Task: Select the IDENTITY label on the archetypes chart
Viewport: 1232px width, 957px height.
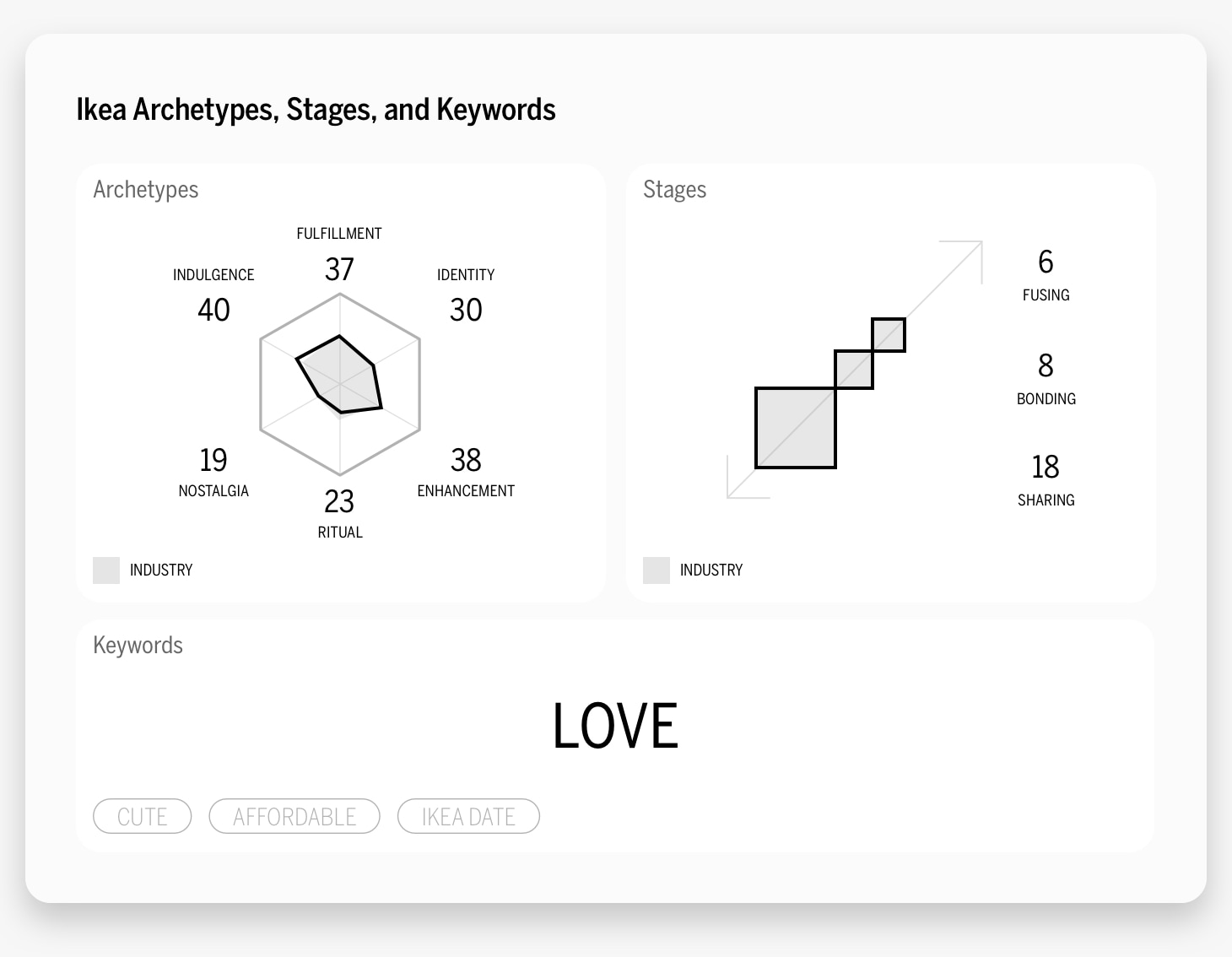Action: pyautogui.click(x=466, y=273)
